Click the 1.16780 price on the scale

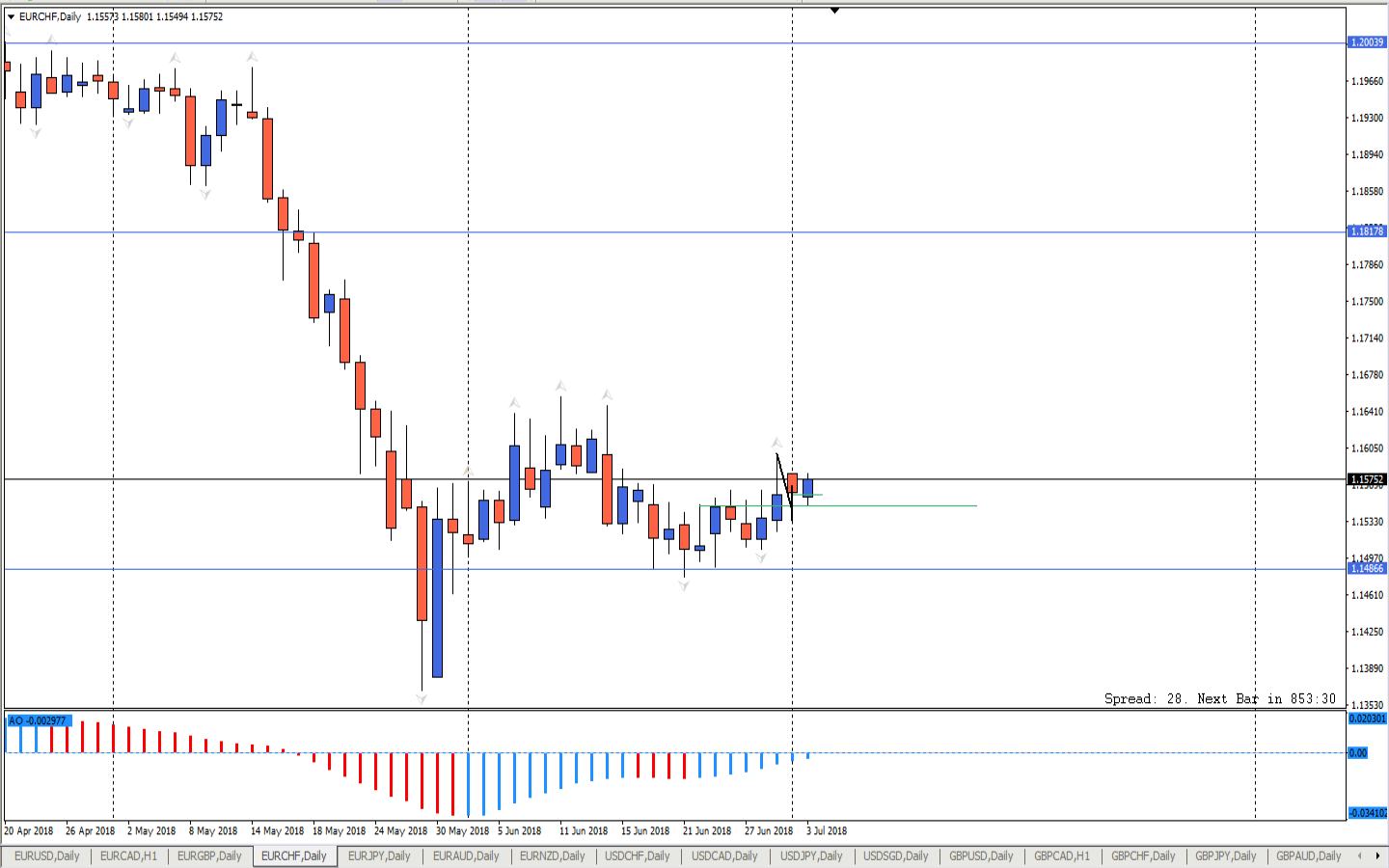click(1368, 374)
